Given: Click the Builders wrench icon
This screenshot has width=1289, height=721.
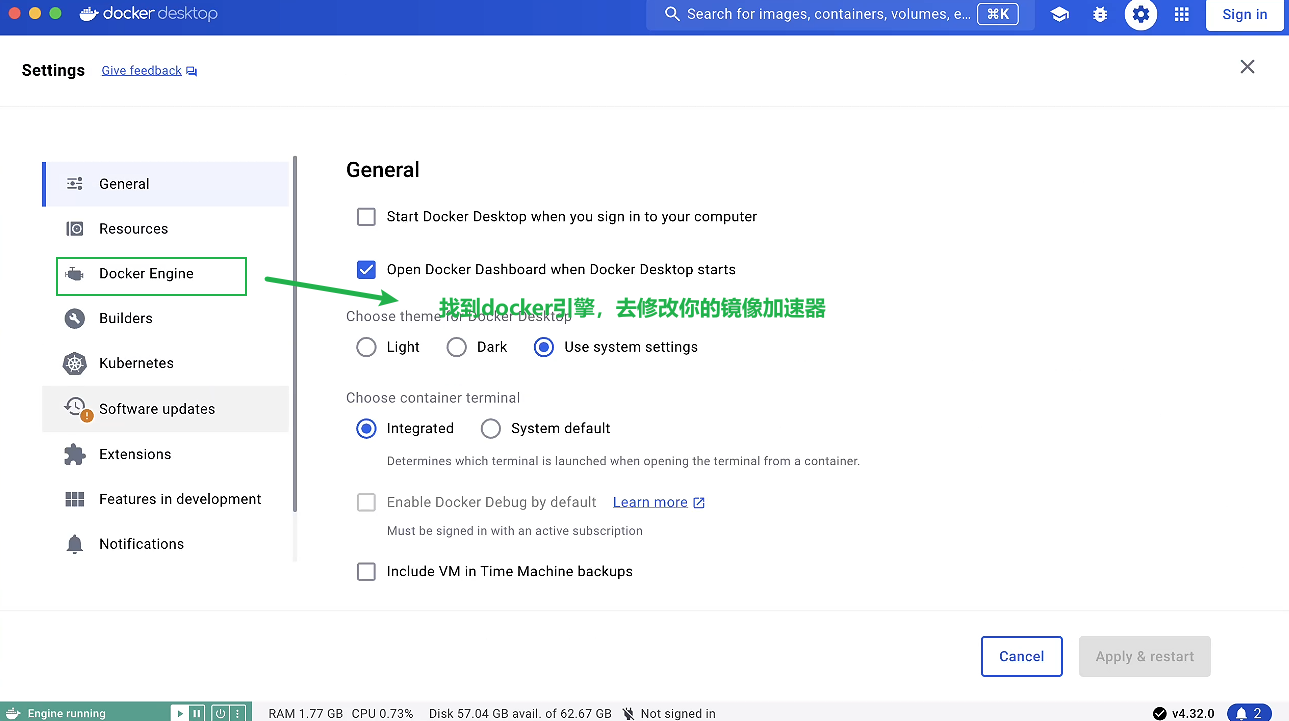Looking at the screenshot, I should [x=75, y=319].
